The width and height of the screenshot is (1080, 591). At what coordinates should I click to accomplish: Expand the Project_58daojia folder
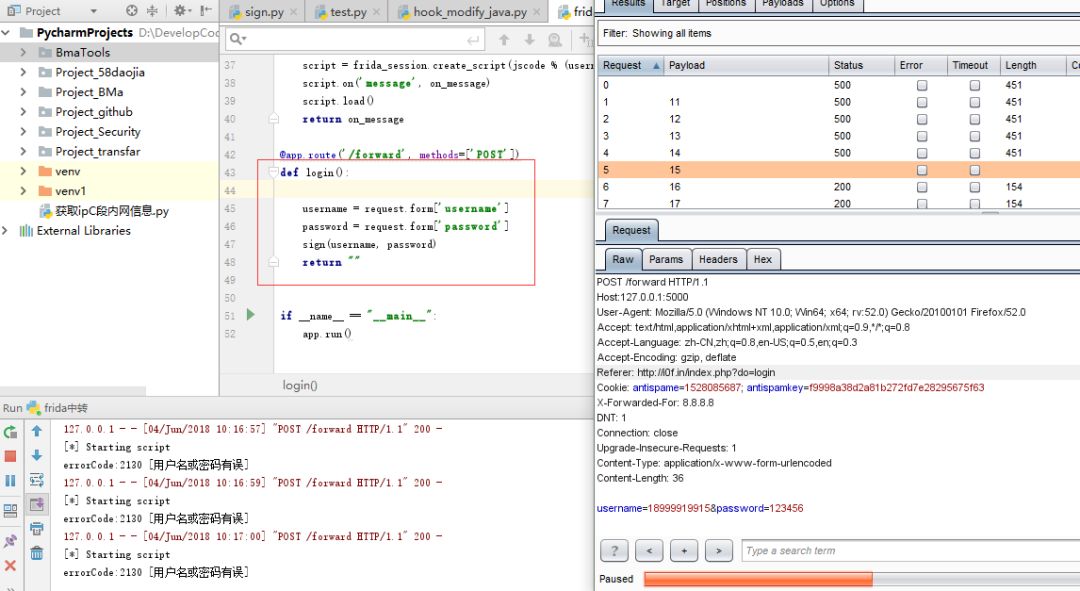point(23,72)
